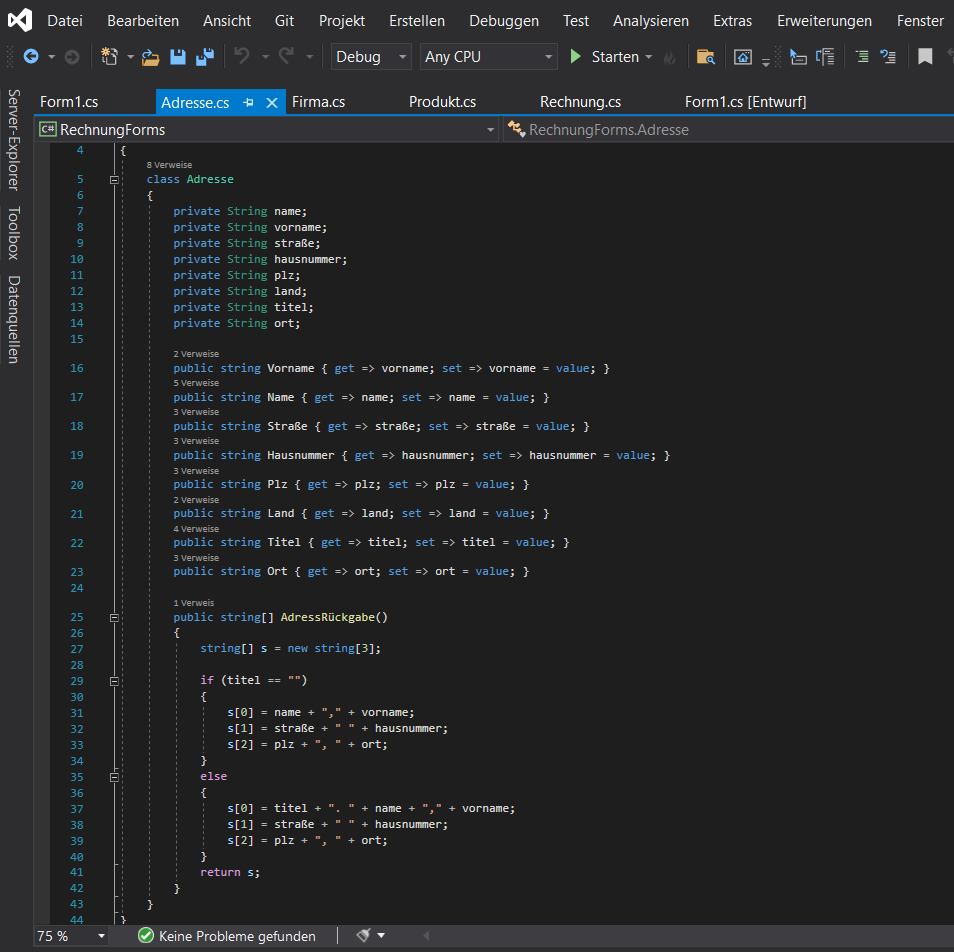The height and width of the screenshot is (952, 954).
Task: Open the Starten button dropdown arrow
Action: (x=649, y=57)
